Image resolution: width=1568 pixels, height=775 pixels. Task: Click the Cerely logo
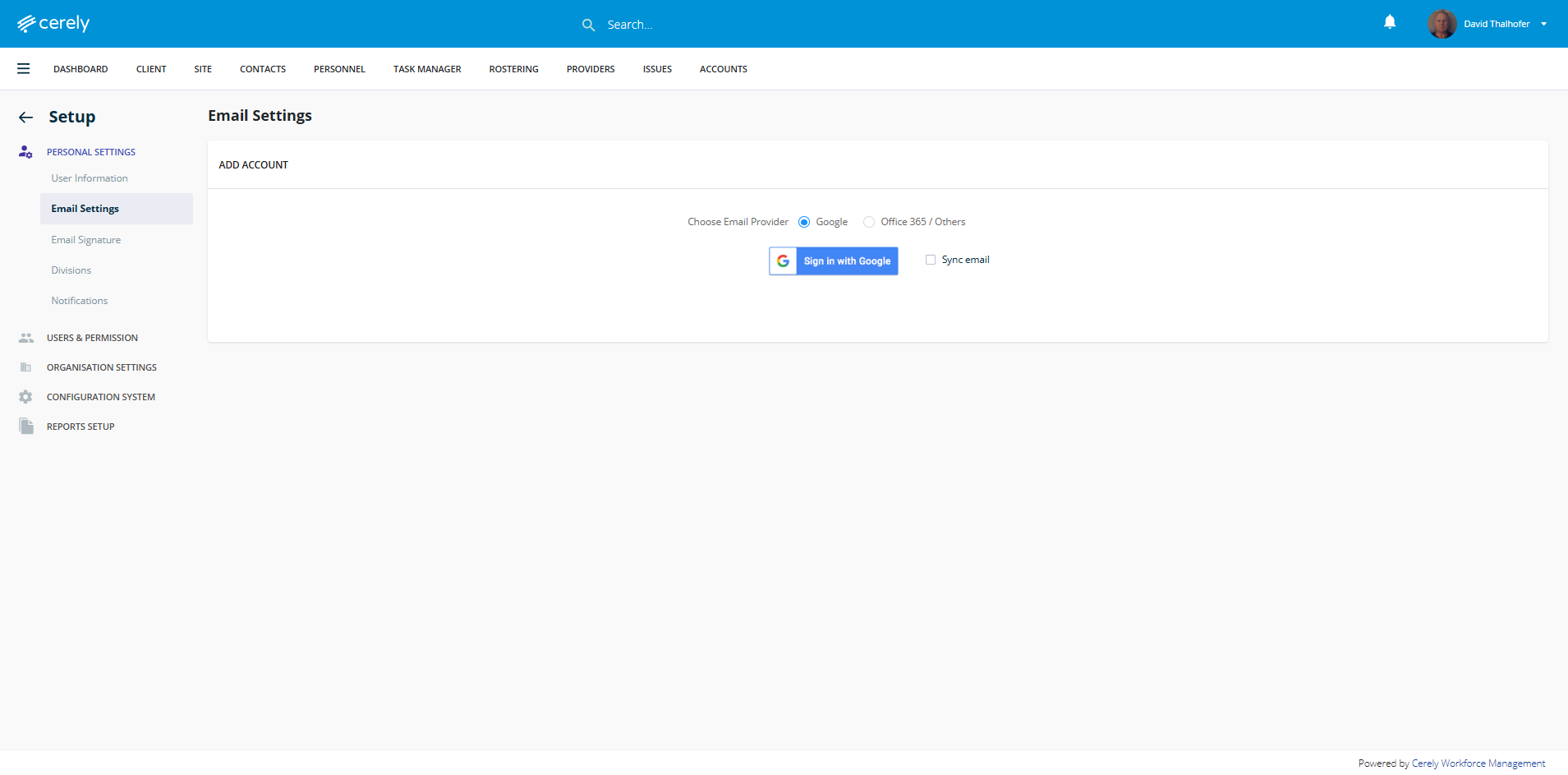(53, 24)
